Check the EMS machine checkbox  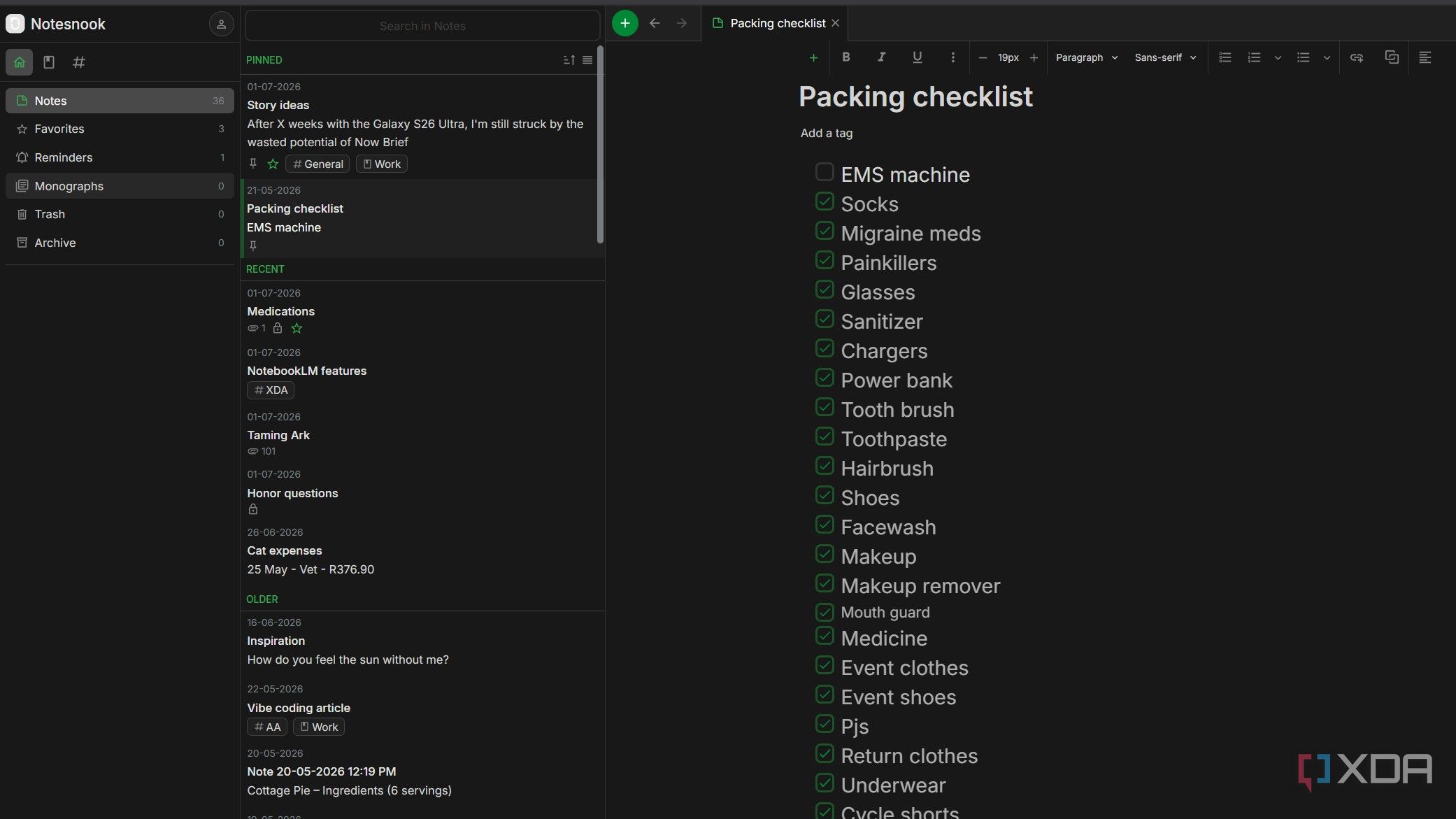point(825,172)
